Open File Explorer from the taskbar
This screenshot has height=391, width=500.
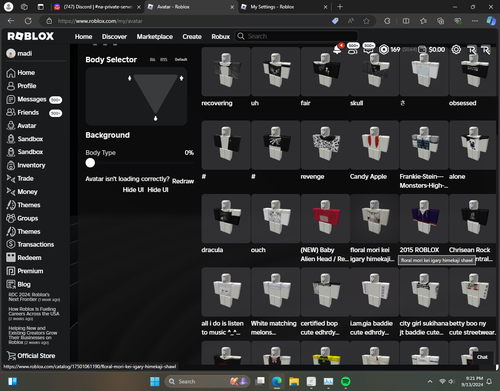294,381
